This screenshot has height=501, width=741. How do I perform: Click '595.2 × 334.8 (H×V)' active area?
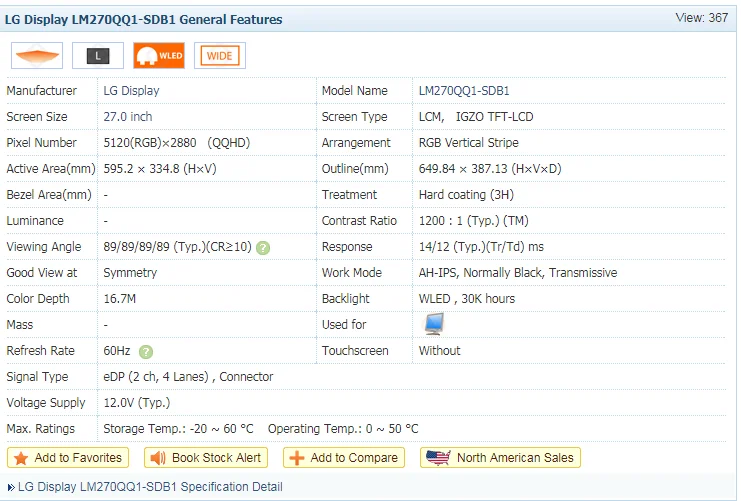coord(160,169)
